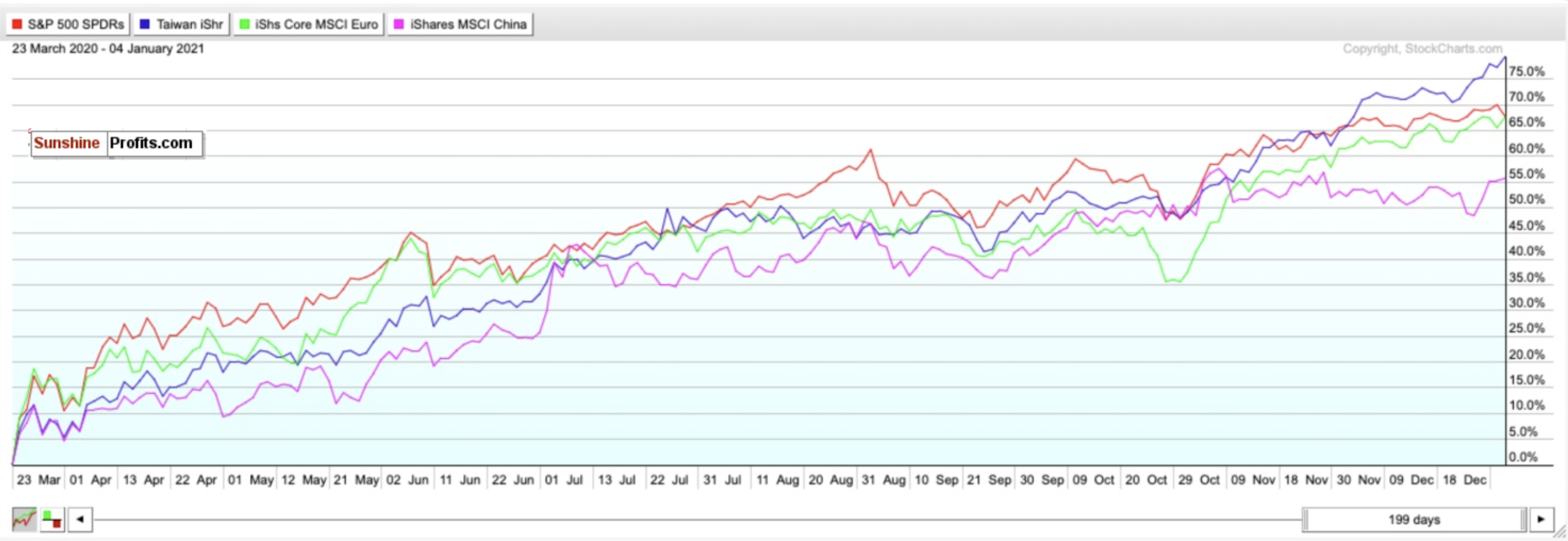Click the green iShs Core MSCI Euro square
Viewport: 1568px width, 541px height.
(x=245, y=24)
